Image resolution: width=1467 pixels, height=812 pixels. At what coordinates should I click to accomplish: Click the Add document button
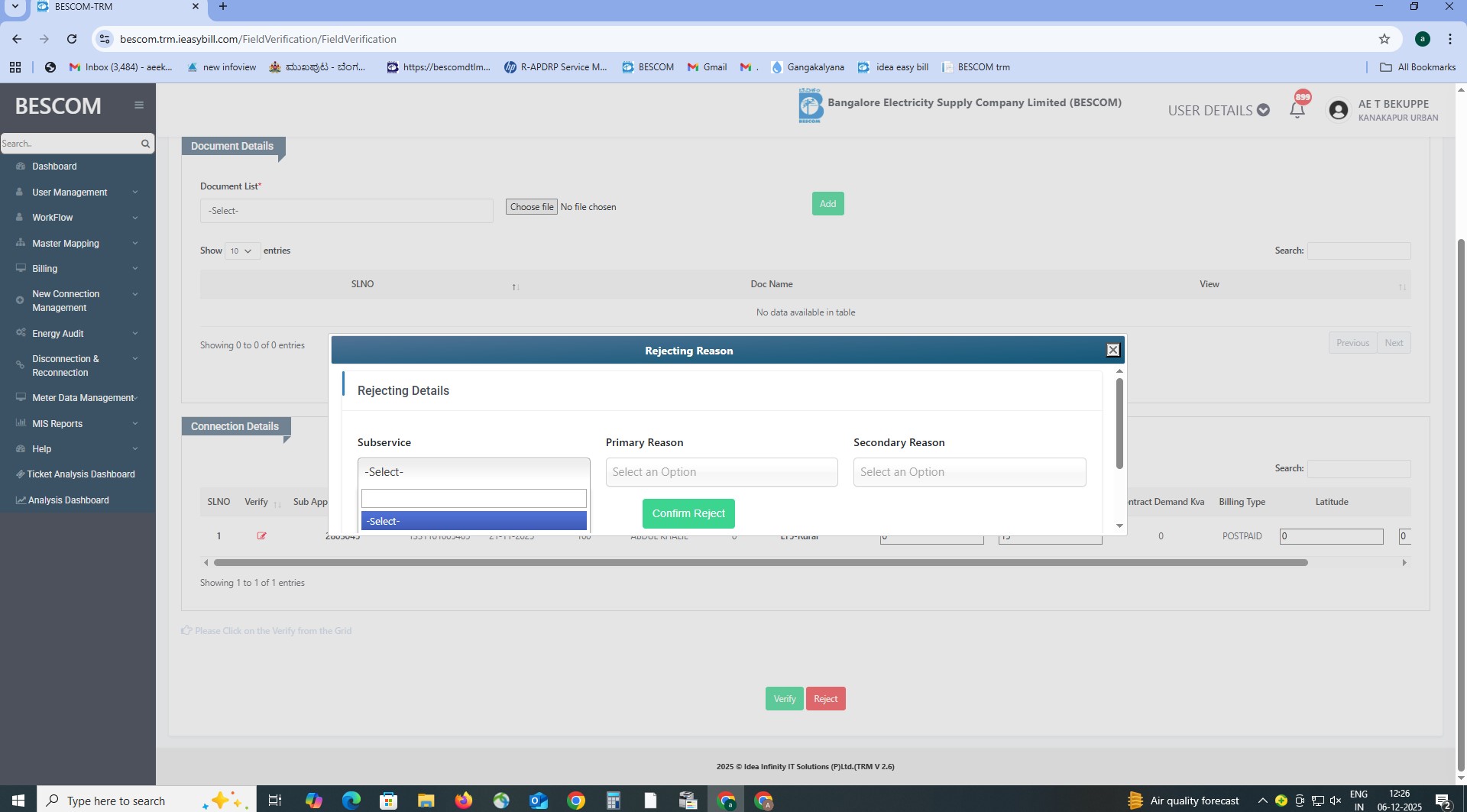pos(828,204)
